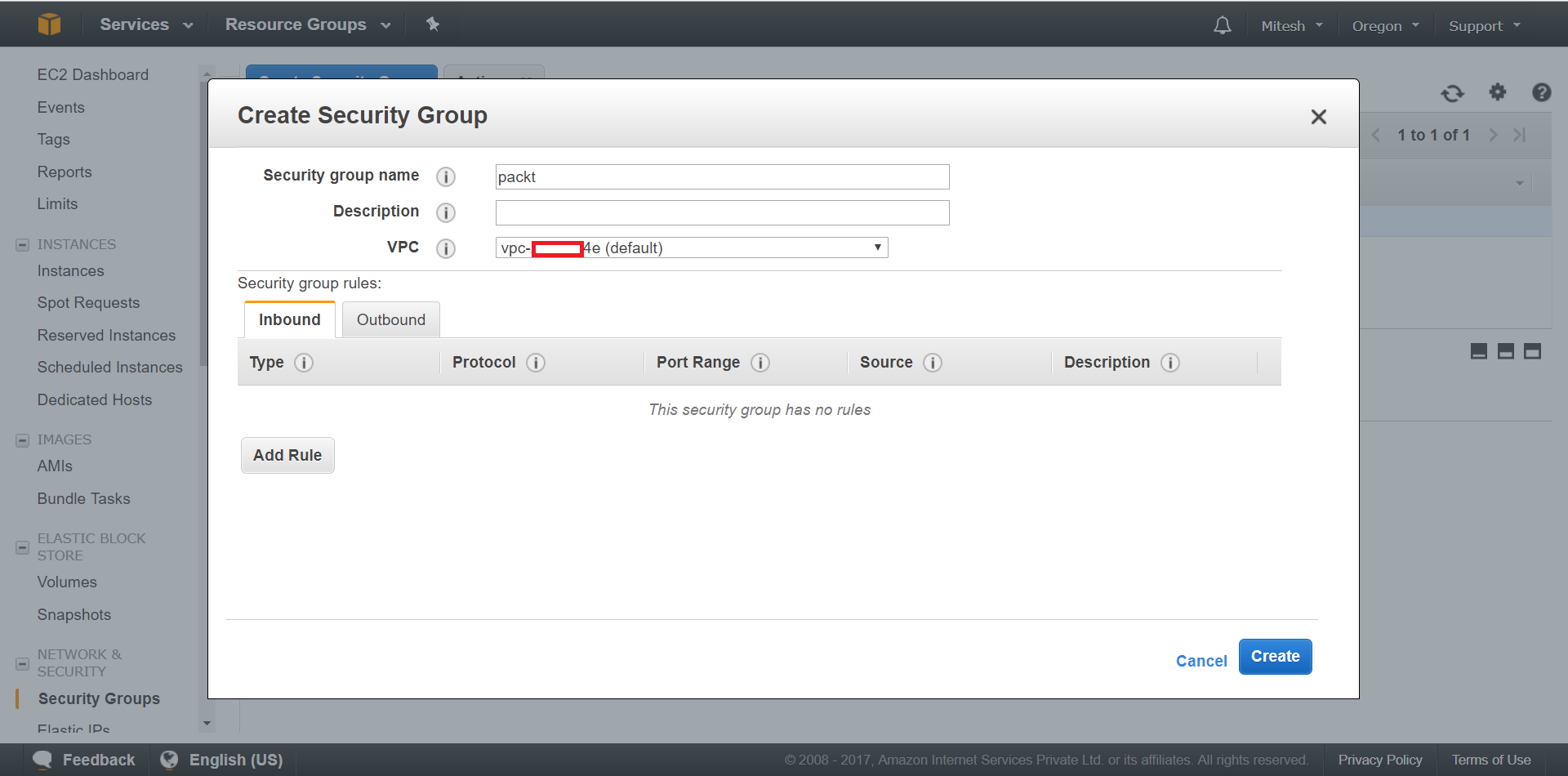
Task: Collapse the INSTANCES sidebar section
Action: point(23,245)
